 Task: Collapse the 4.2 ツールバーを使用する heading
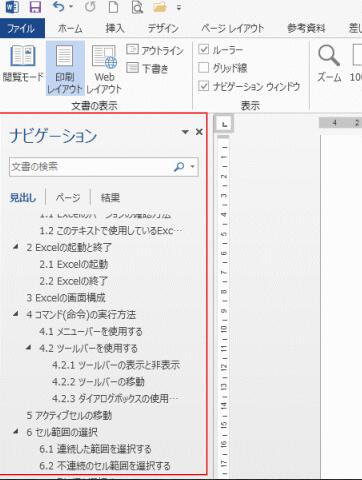click(x=29, y=347)
